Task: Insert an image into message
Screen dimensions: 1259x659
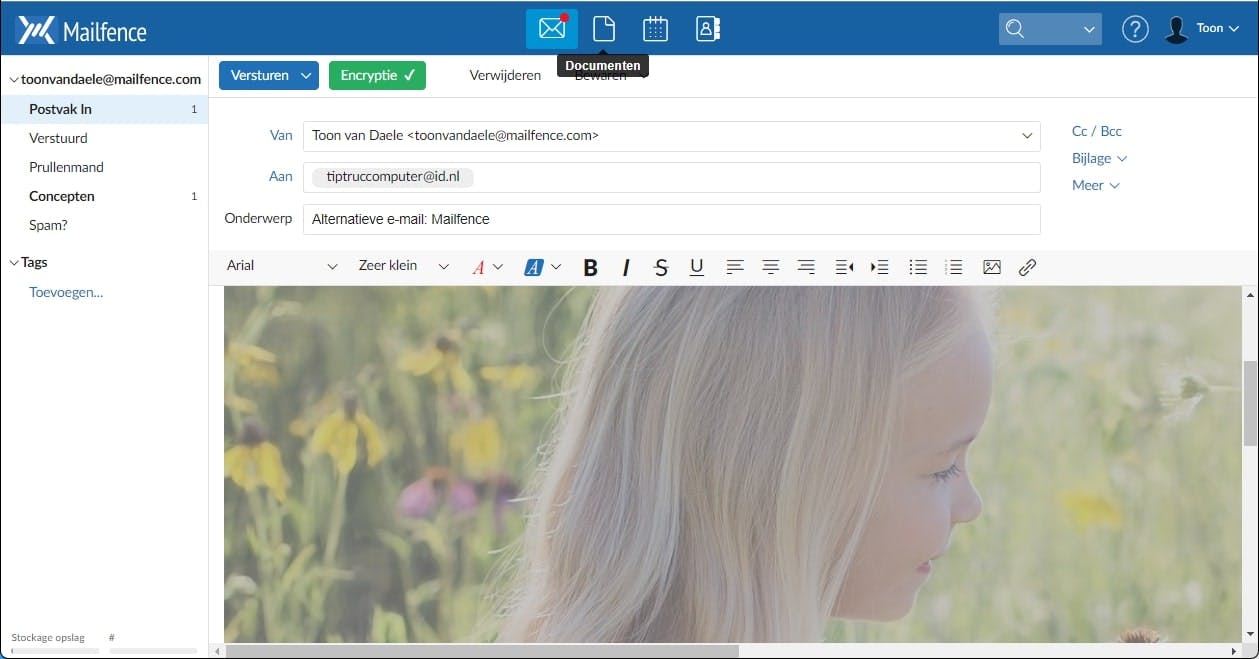Action: pos(992,267)
